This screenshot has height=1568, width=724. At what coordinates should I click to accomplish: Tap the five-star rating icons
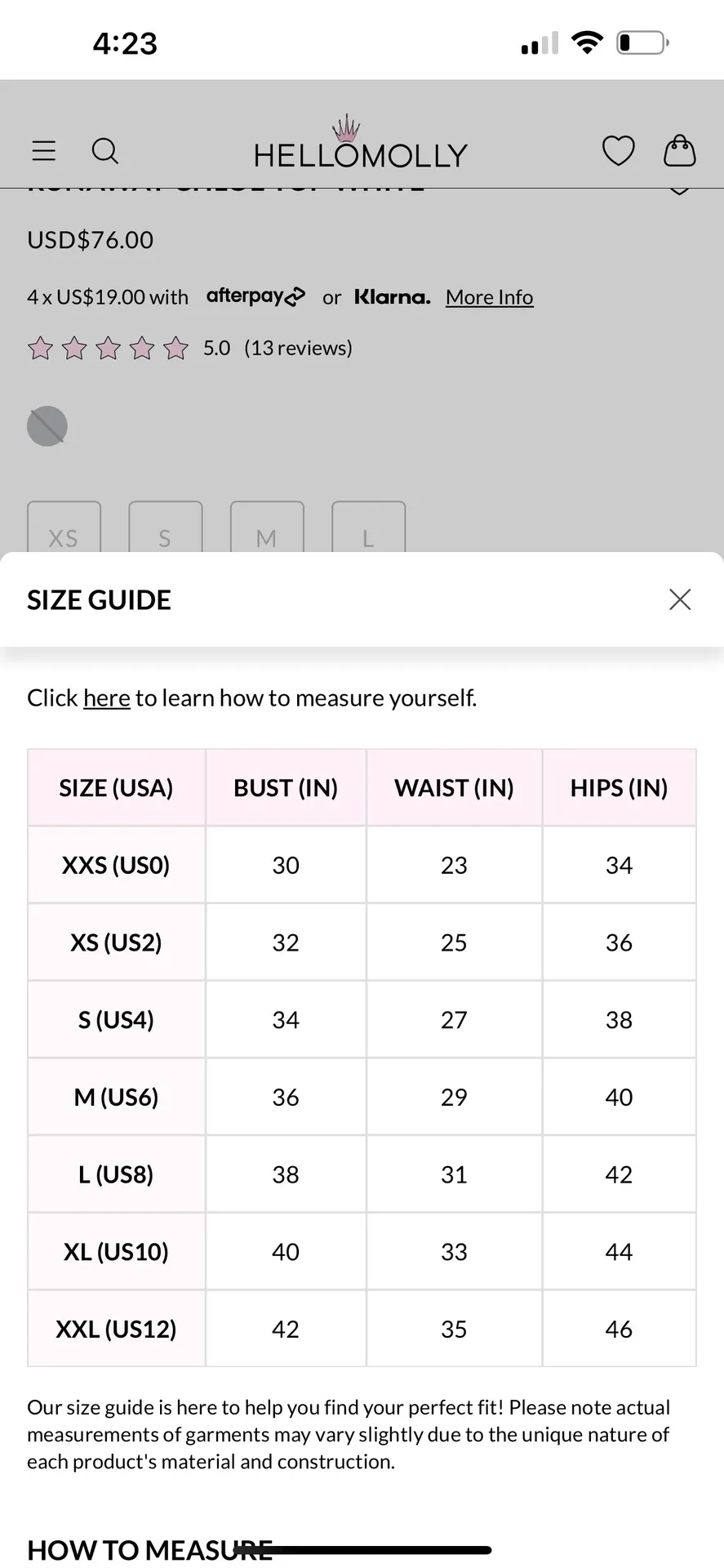click(108, 349)
